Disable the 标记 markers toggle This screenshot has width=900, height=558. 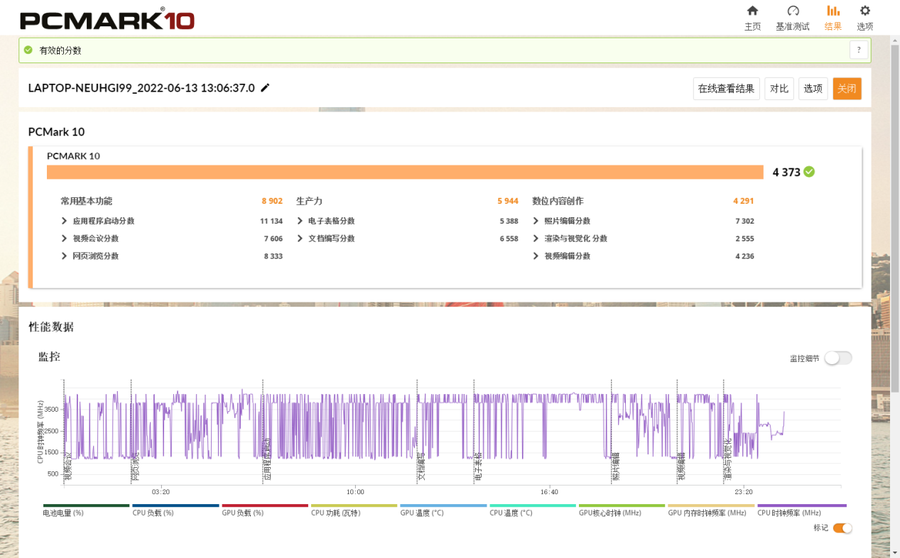tap(842, 528)
